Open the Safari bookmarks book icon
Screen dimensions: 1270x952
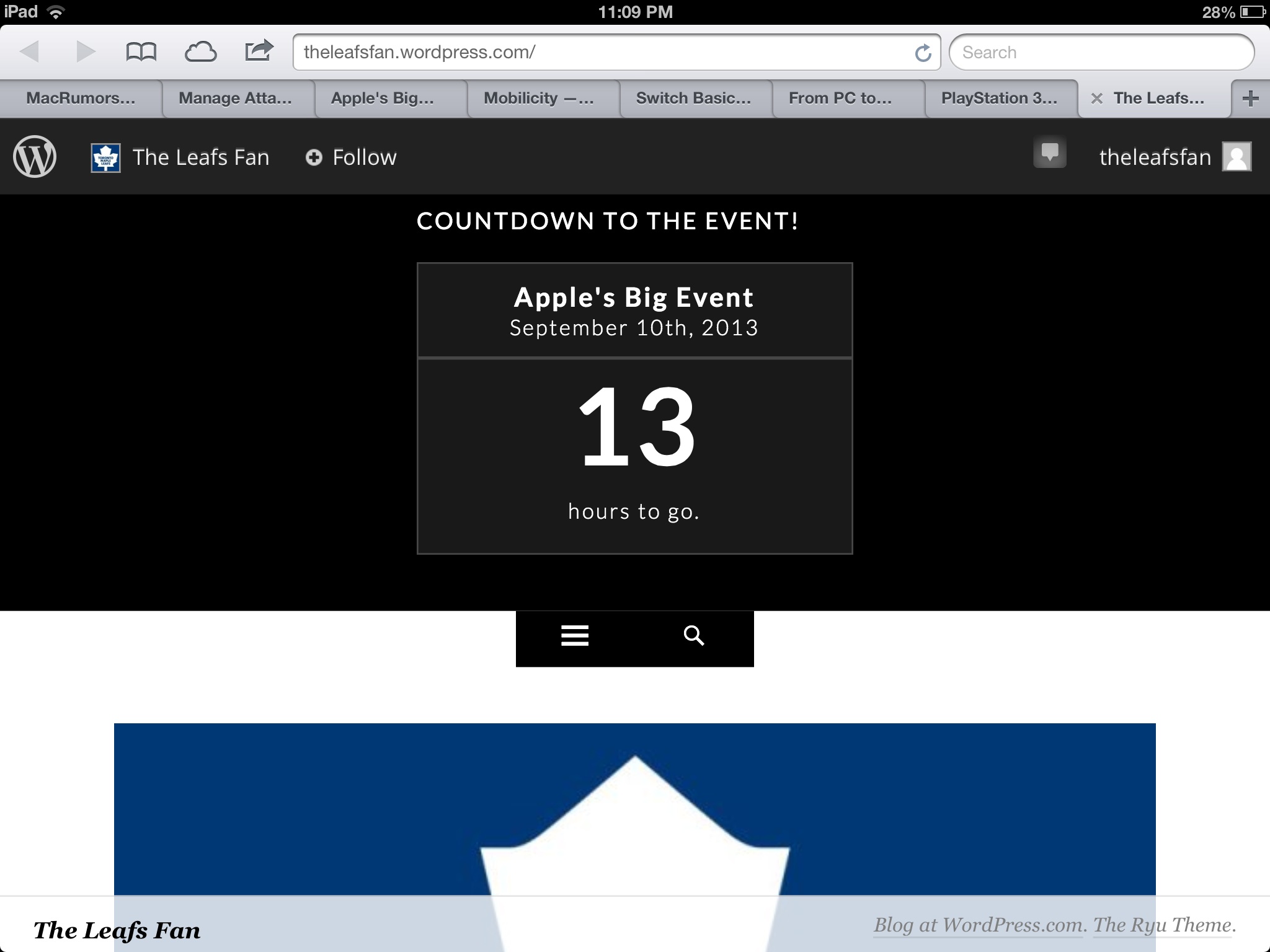click(x=141, y=52)
